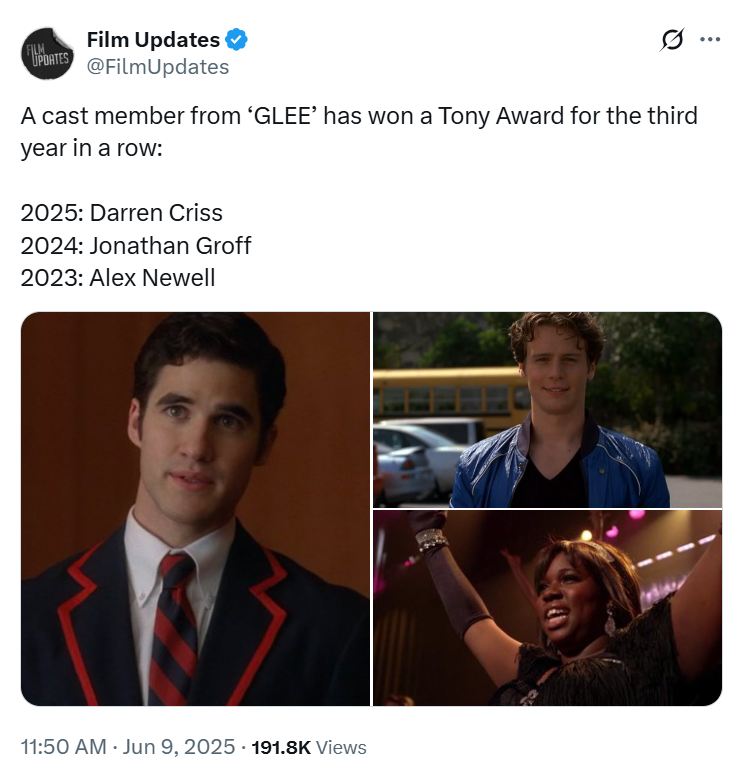Click the blue jacket in top-right photo
Screen dimensions: 744x779
click(x=559, y=467)
